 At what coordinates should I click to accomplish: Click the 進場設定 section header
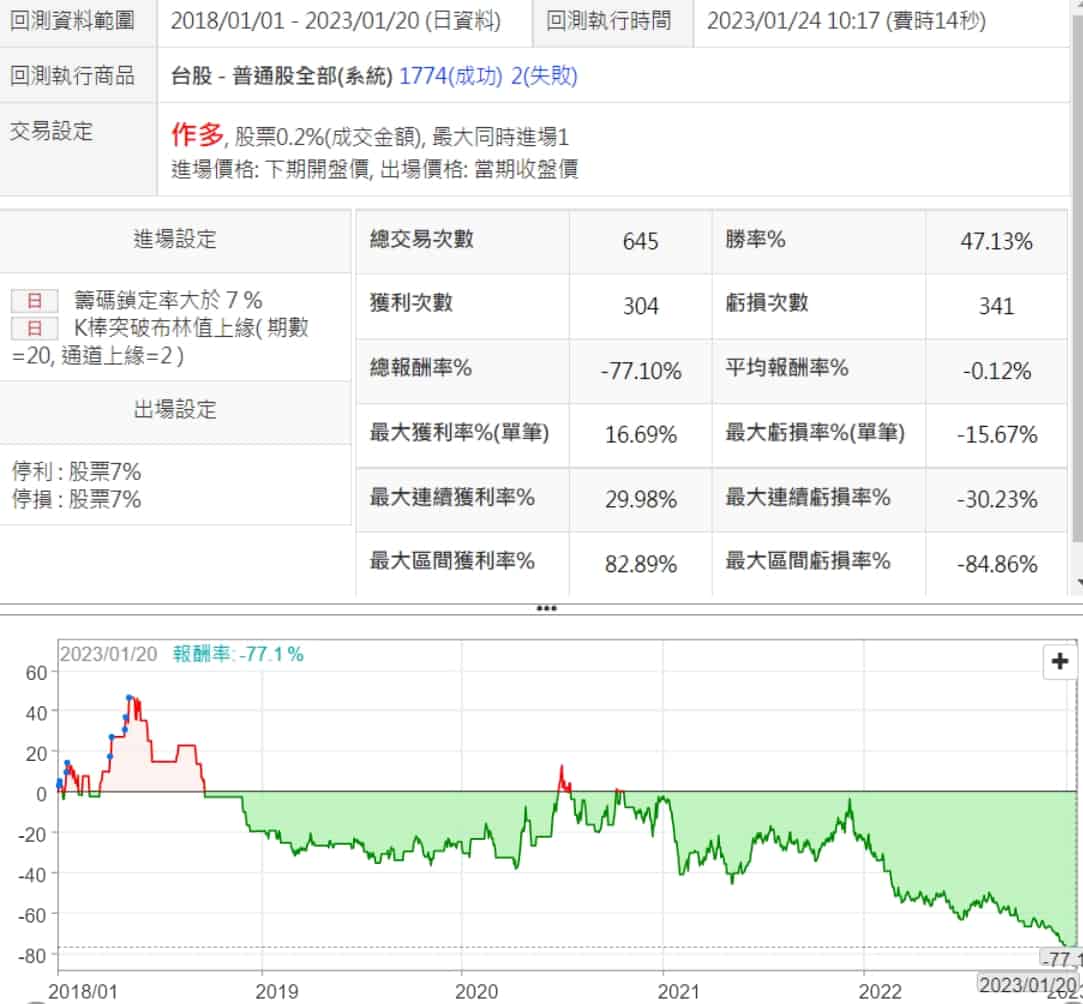tap(175, 239)
